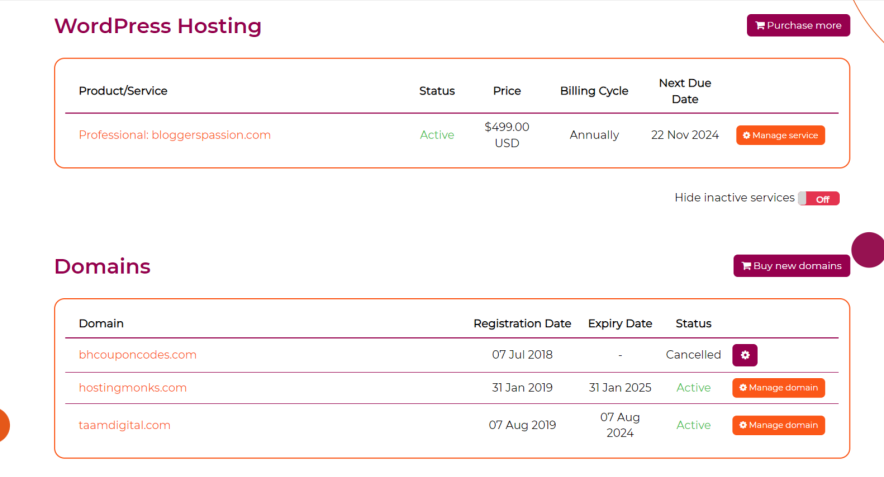This screenshot has width=884, height=477.
Task: Toggle the Hide inactive services switch
Action: [x=818, y=199]
